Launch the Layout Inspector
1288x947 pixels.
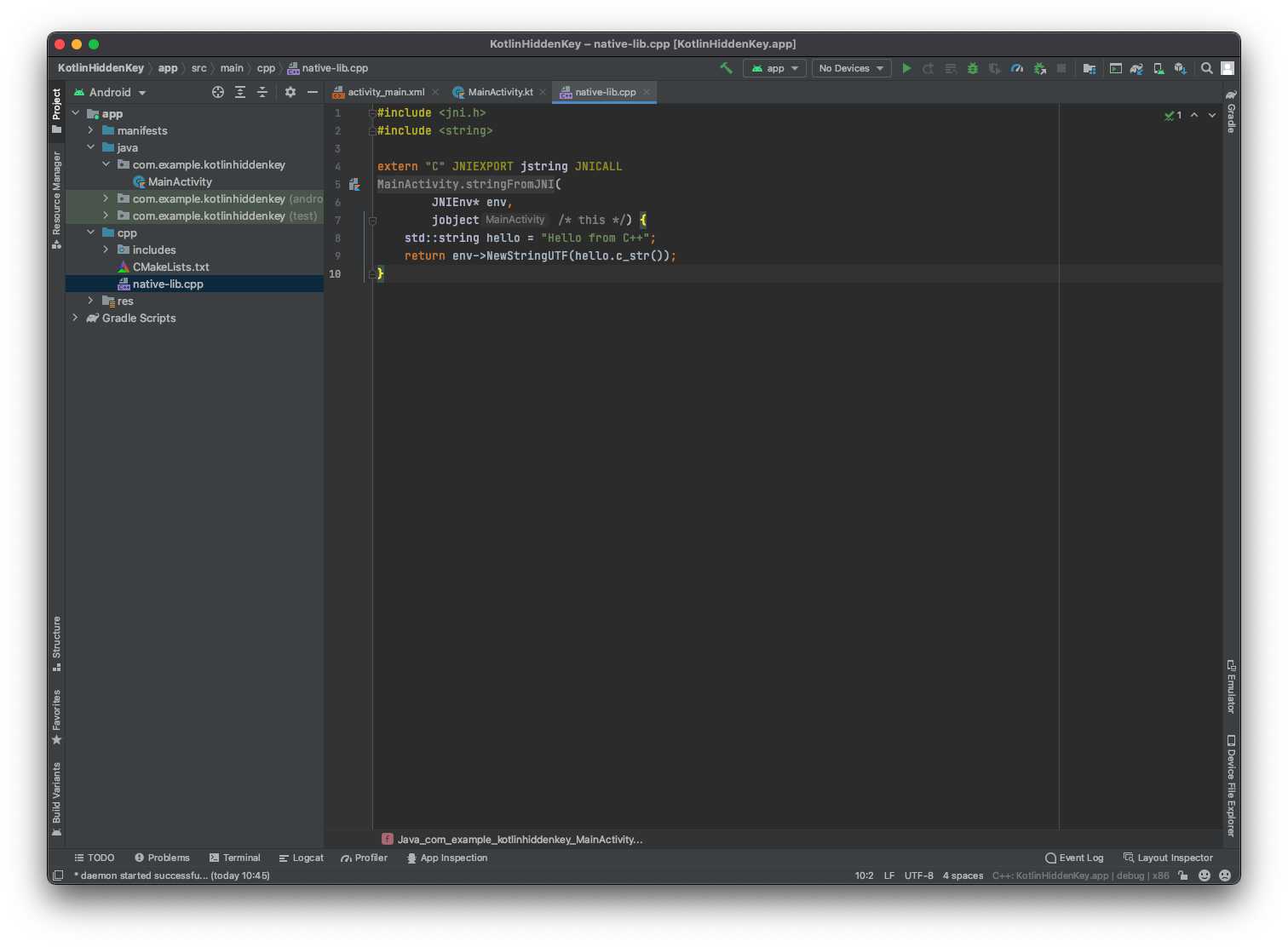(x=1168, y=858)
